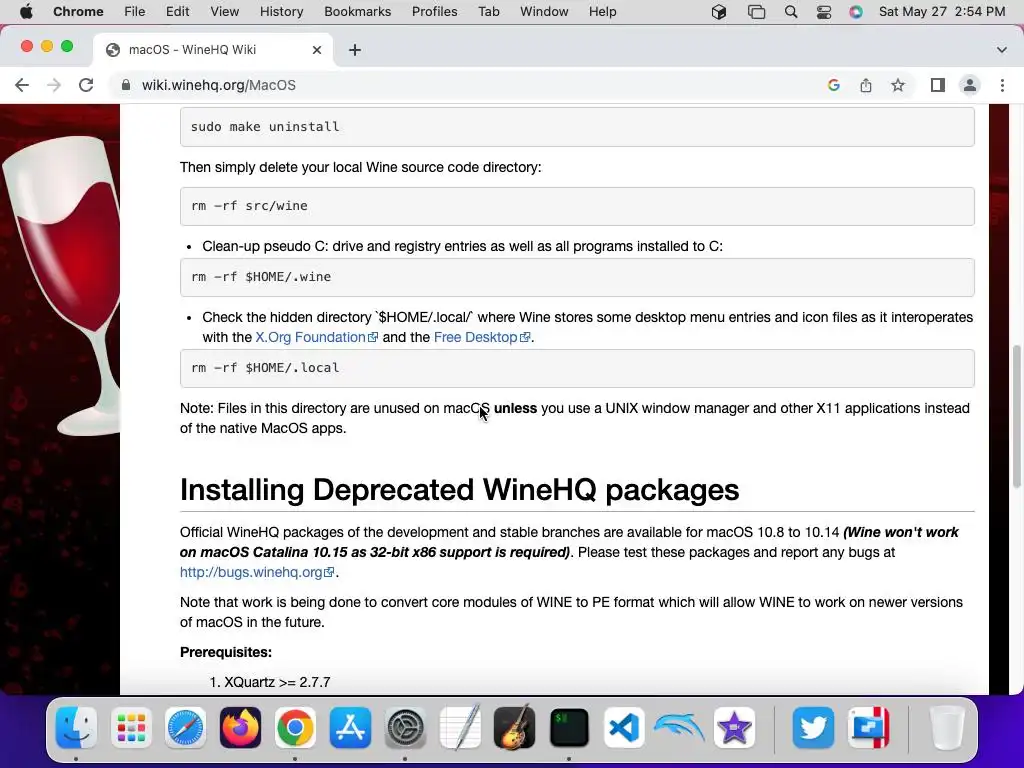Click the stacked windows menu bar icon
This screenshot has height=768, width=1024.
click(x=756, y=12)
